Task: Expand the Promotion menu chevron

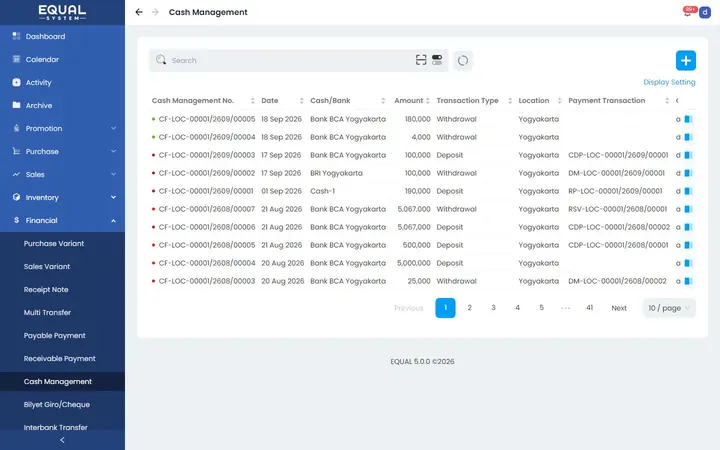Action: [x=113, y=128]
